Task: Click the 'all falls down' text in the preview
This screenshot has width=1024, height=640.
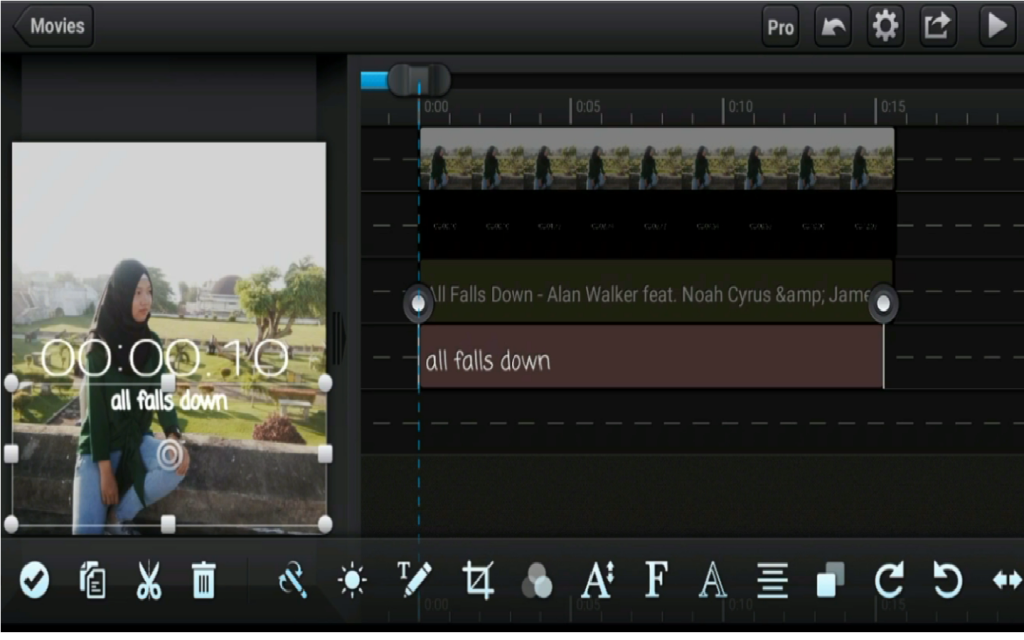Action: pos(169,400)
